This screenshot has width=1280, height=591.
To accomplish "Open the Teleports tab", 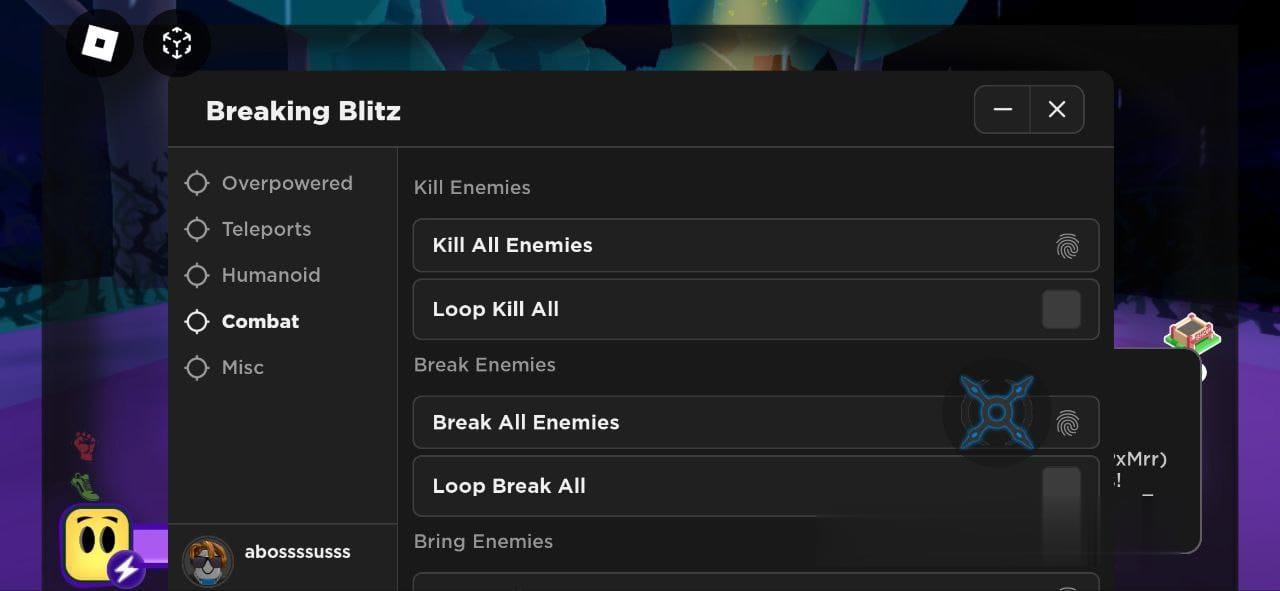I will (x=266, y=229).
